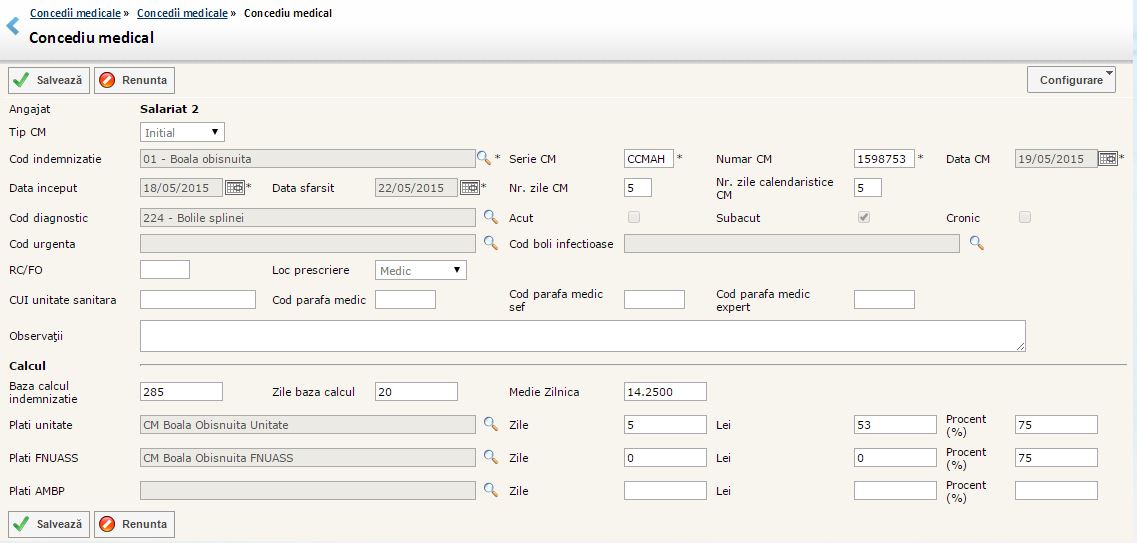Click the bottom Renunta button
The width and height of the screenshot is (1137, 543).
click(134, 524)
